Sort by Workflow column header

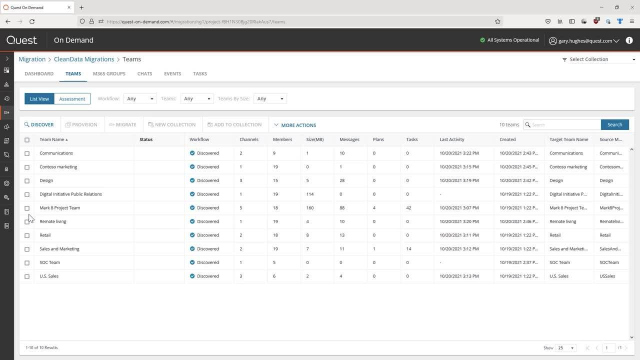click(x=199, y=140)
